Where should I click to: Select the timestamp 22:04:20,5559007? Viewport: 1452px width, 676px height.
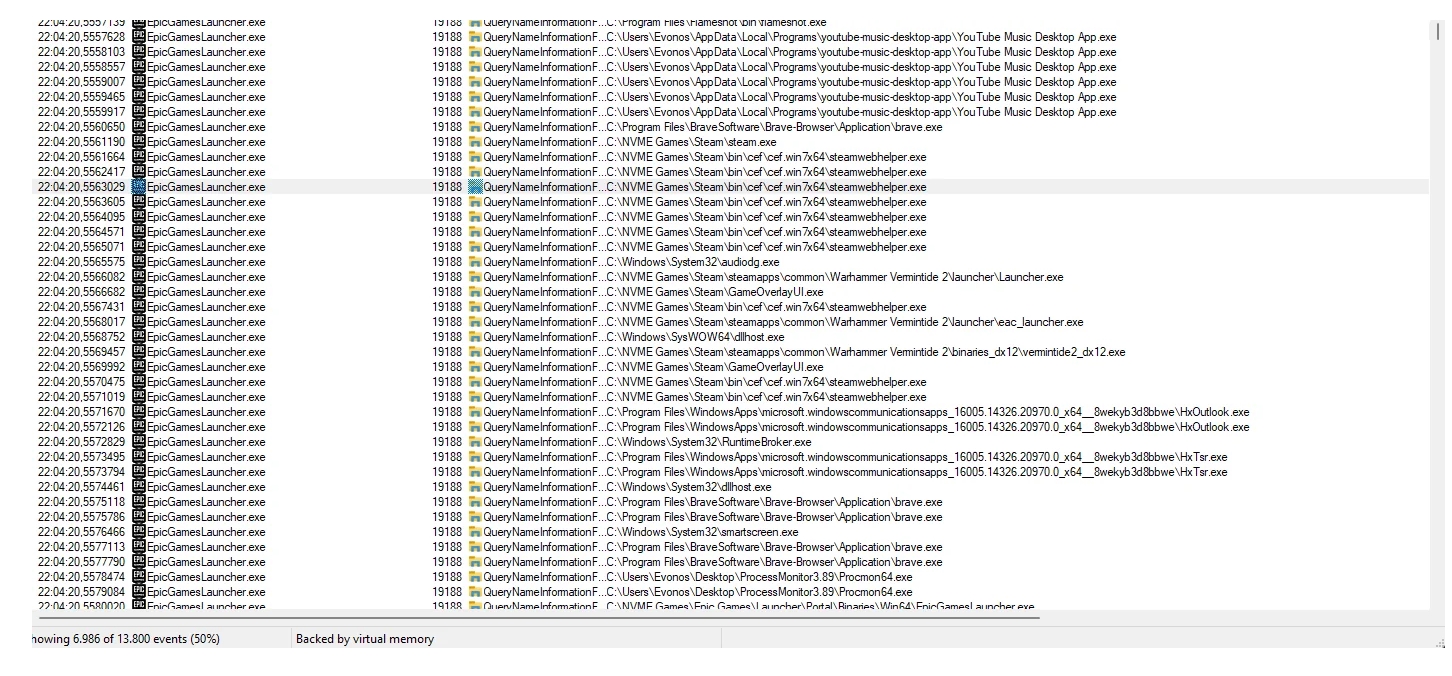pyautogui.click(x=82, y=82)
